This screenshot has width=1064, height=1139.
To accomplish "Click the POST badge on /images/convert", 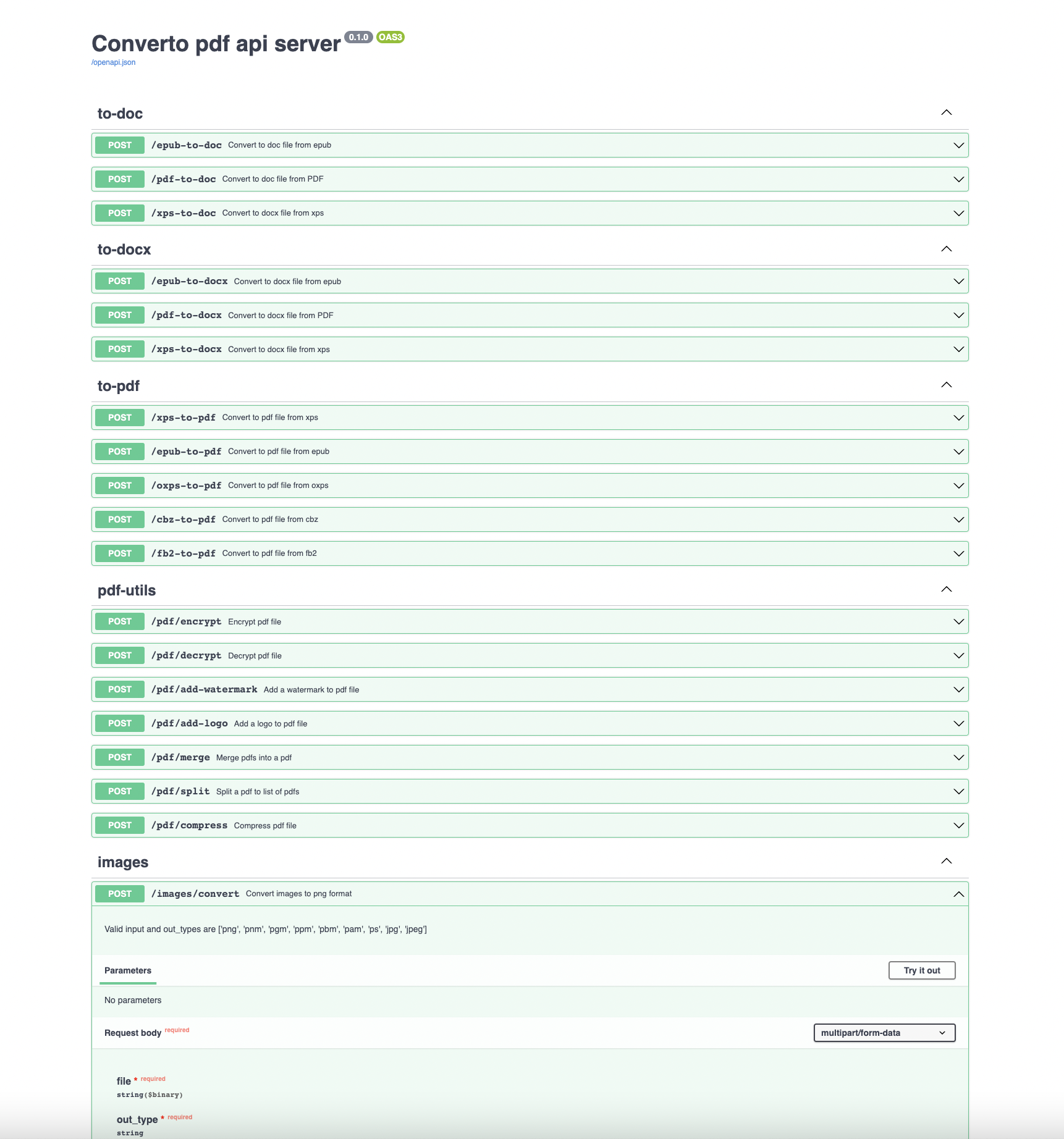I will (x=119, y=893).
